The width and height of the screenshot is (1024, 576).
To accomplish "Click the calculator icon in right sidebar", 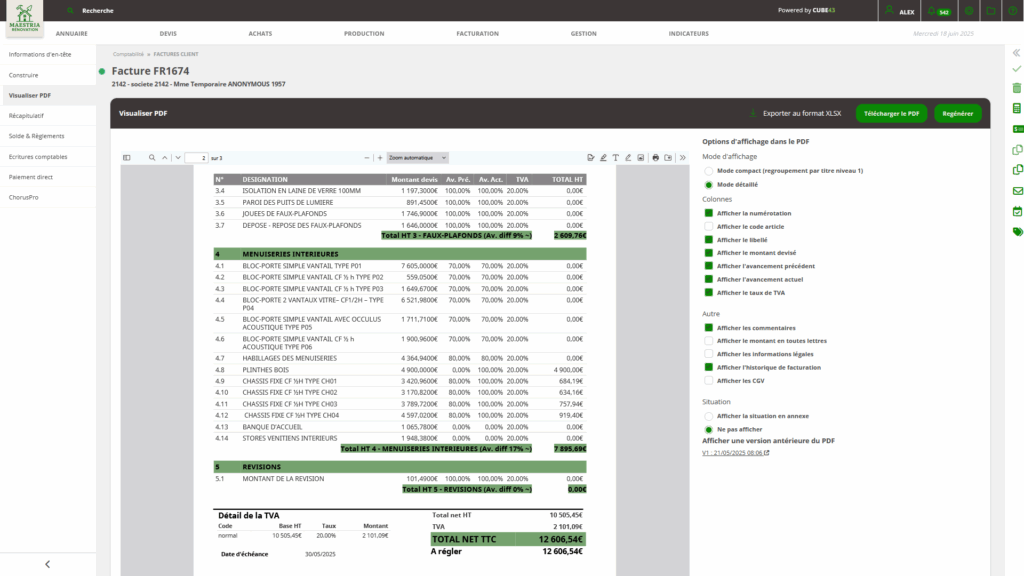I will tap(1017, 108).
